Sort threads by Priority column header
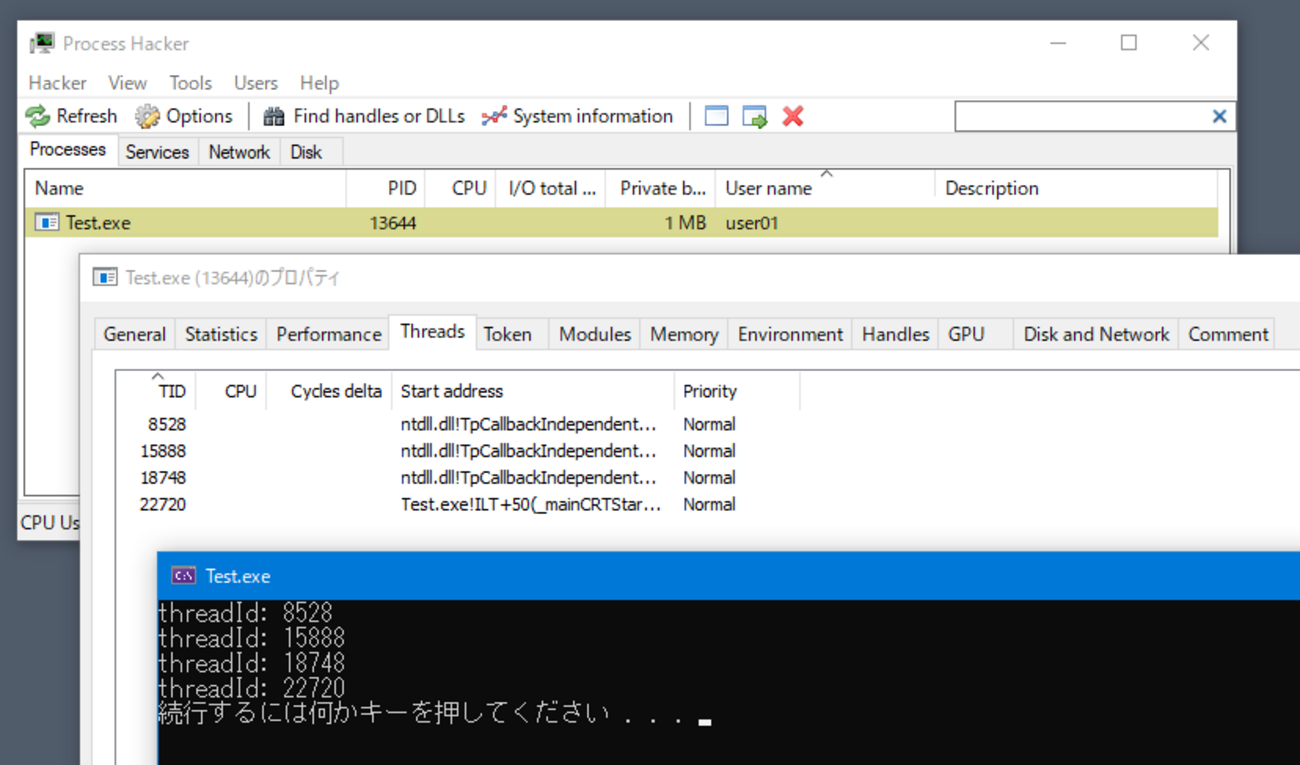Screen dimensions: 1300x765 [737, 391]
